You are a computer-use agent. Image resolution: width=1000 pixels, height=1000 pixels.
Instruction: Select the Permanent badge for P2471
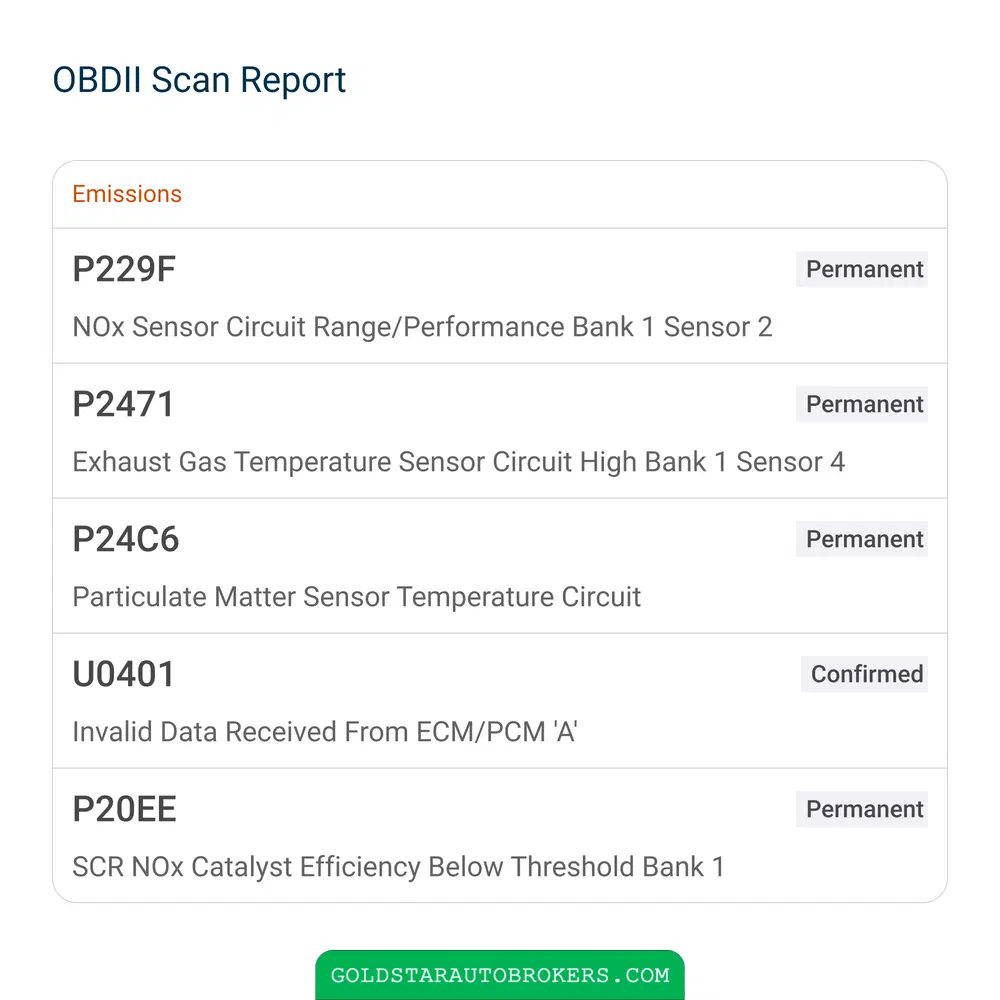click(x=862, y=404)
